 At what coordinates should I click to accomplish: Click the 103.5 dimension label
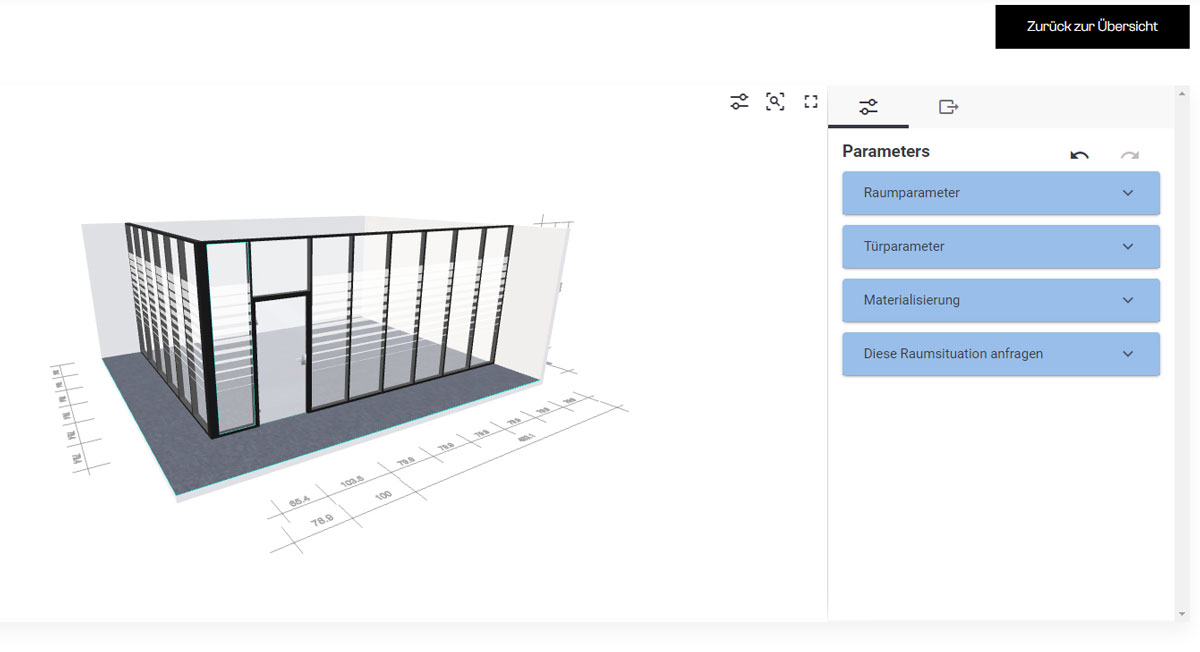coord(351,484)
